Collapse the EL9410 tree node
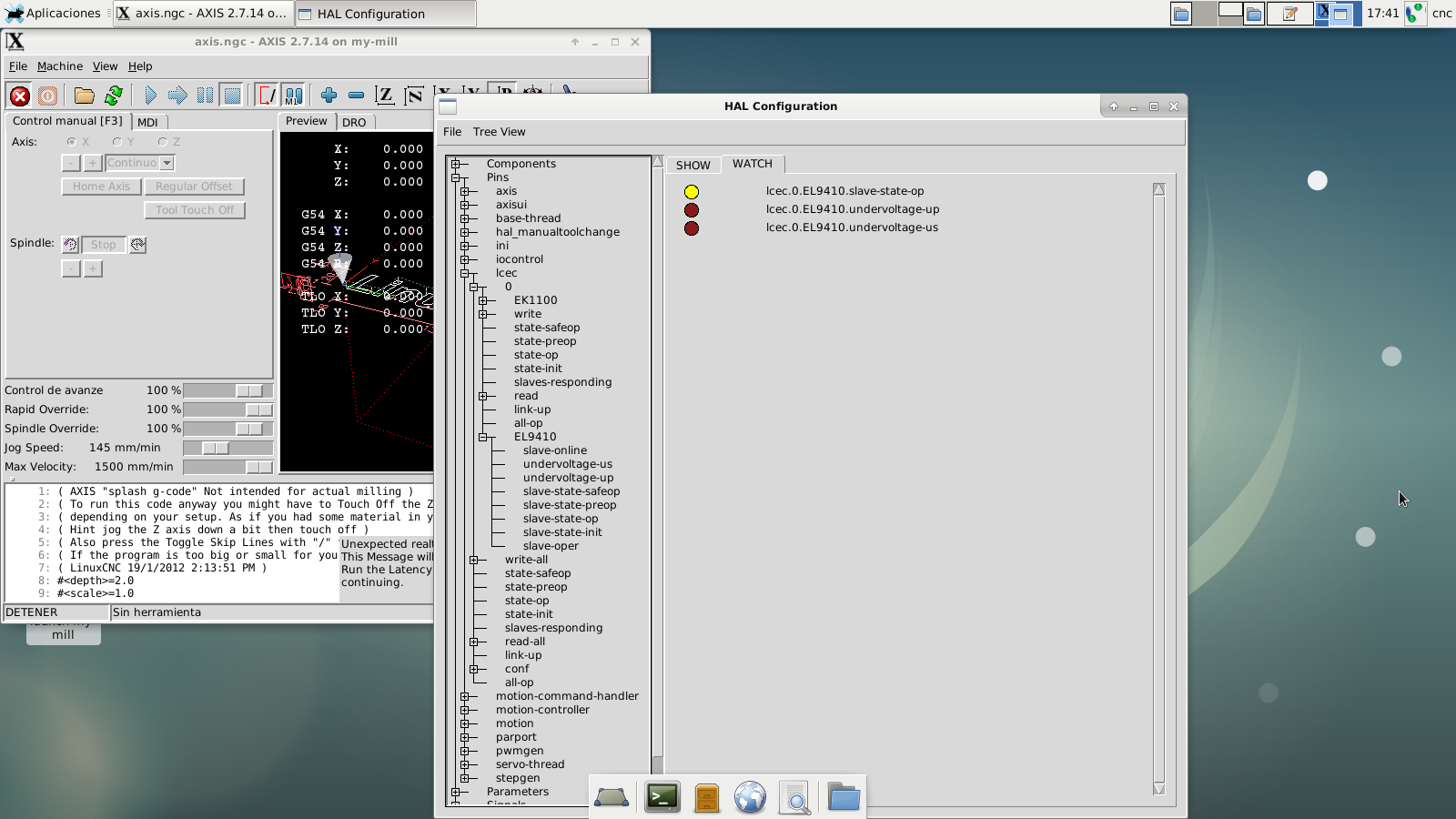Viewport: 1456px width, 819px height. (x=483, y=437)
